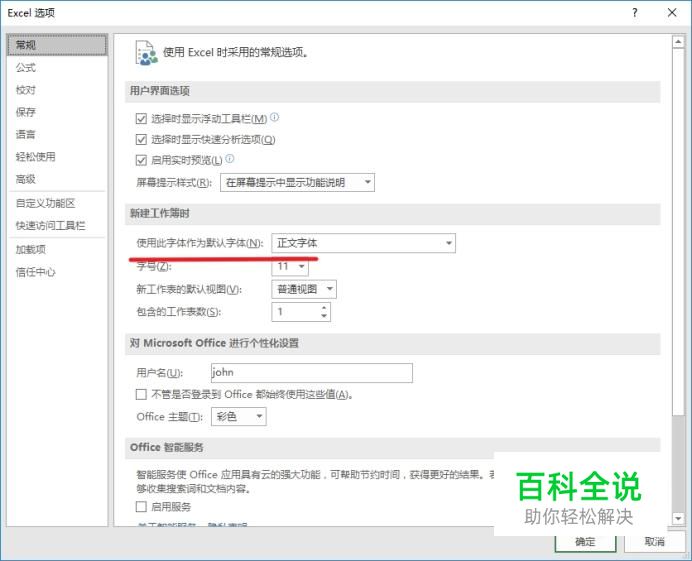The image size is (692, 561).
Task: Click the 使用此字体作为默认字体 label
Action: click(199, 243)
